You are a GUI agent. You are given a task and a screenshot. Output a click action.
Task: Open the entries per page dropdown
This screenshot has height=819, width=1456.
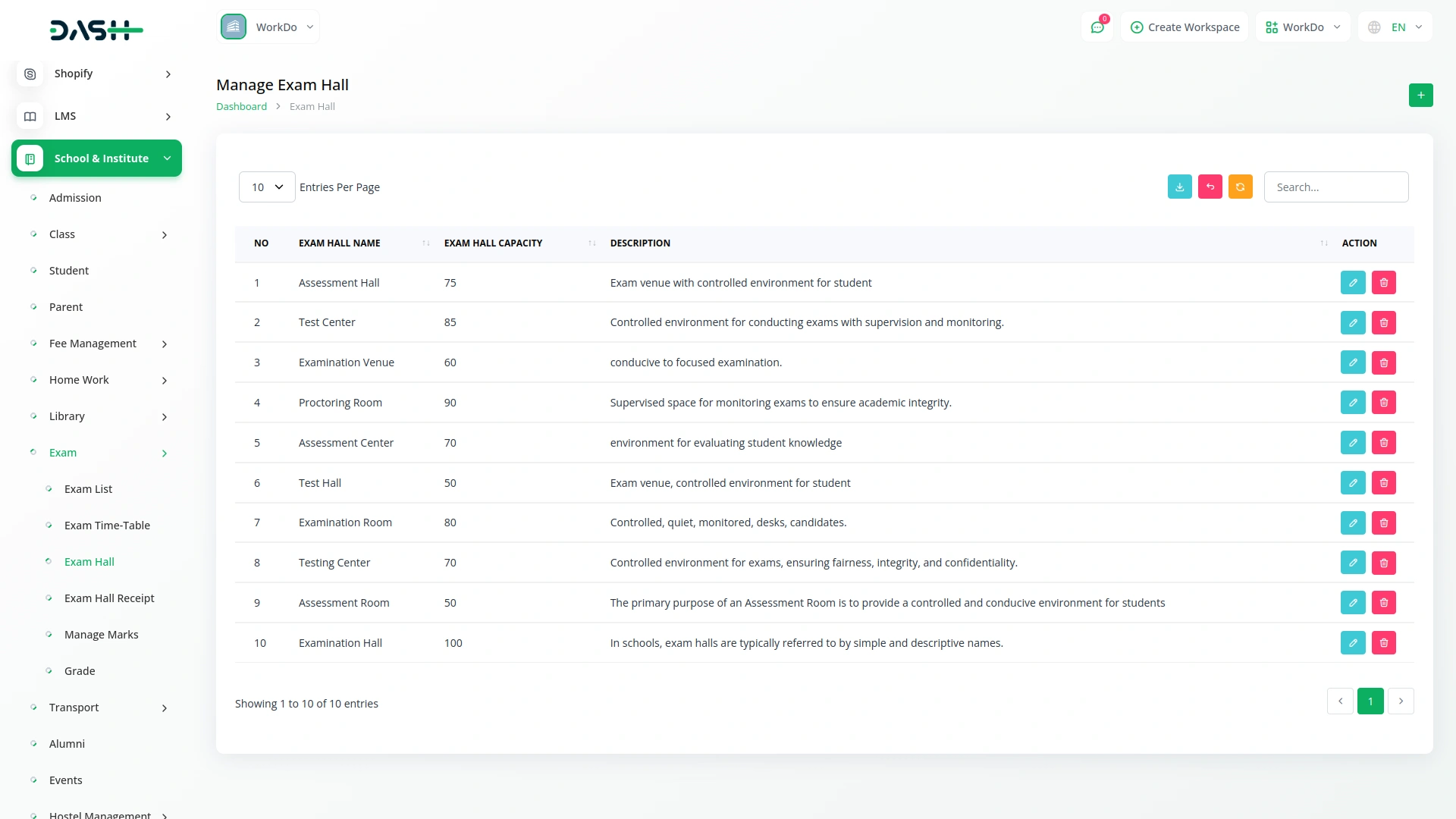pyautogui.click(x=267, y=187)
